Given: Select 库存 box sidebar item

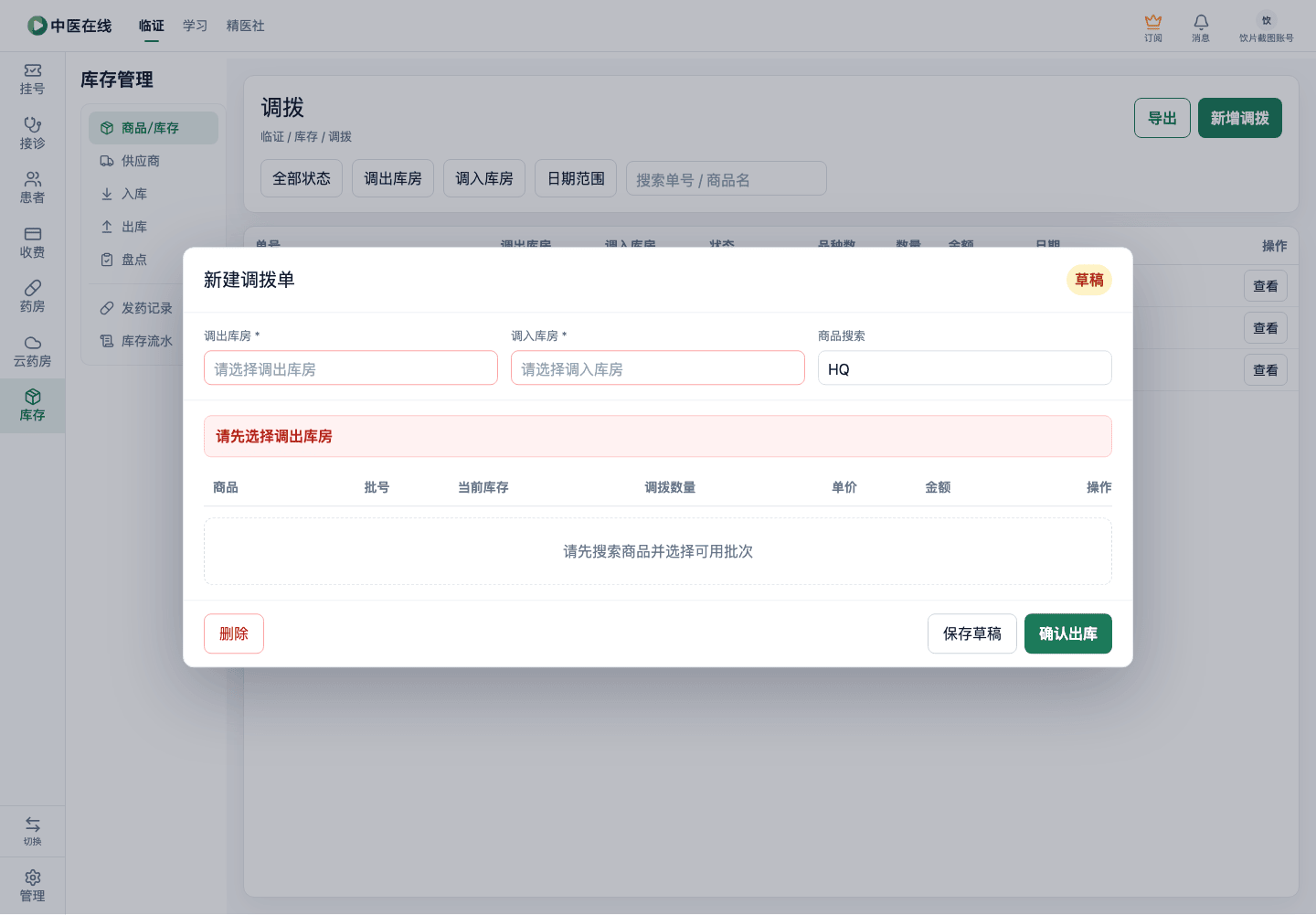Looking at the screenshot, I should pyautogui.click(x=32, y=406).
